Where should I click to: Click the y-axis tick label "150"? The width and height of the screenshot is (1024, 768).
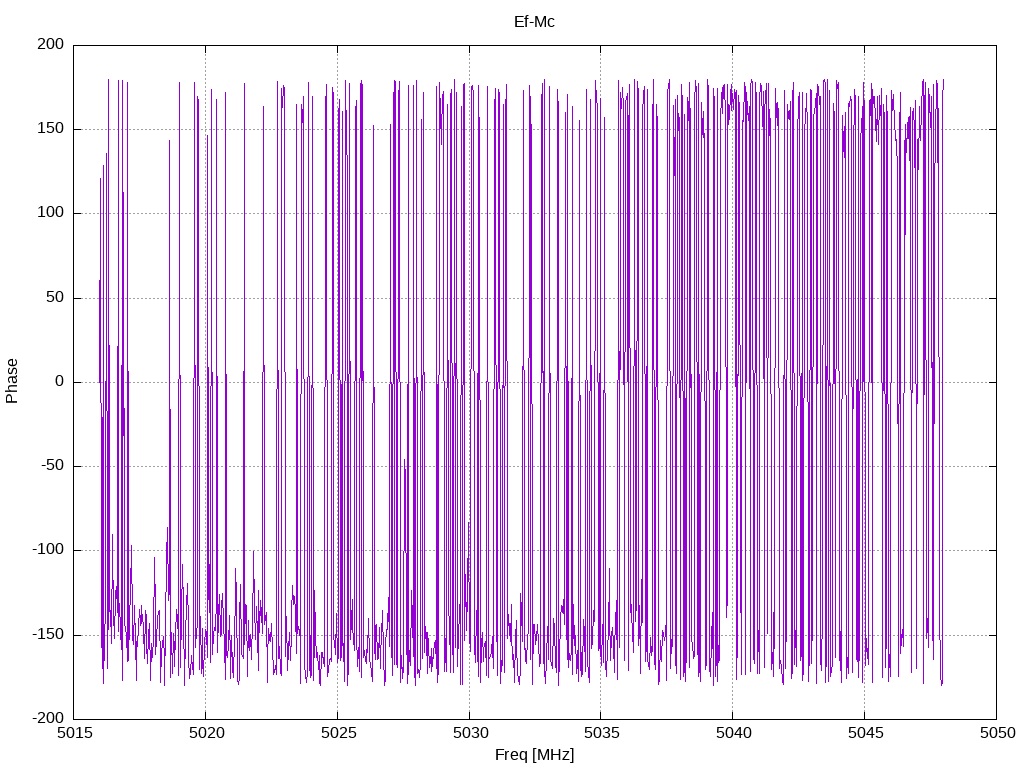click(51, 129)
